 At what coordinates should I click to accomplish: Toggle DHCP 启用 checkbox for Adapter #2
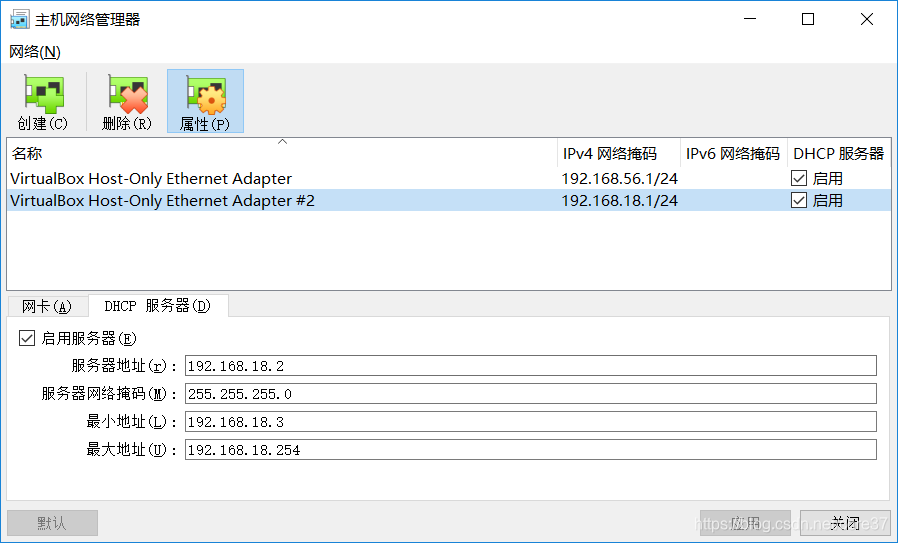pos(799,200)
